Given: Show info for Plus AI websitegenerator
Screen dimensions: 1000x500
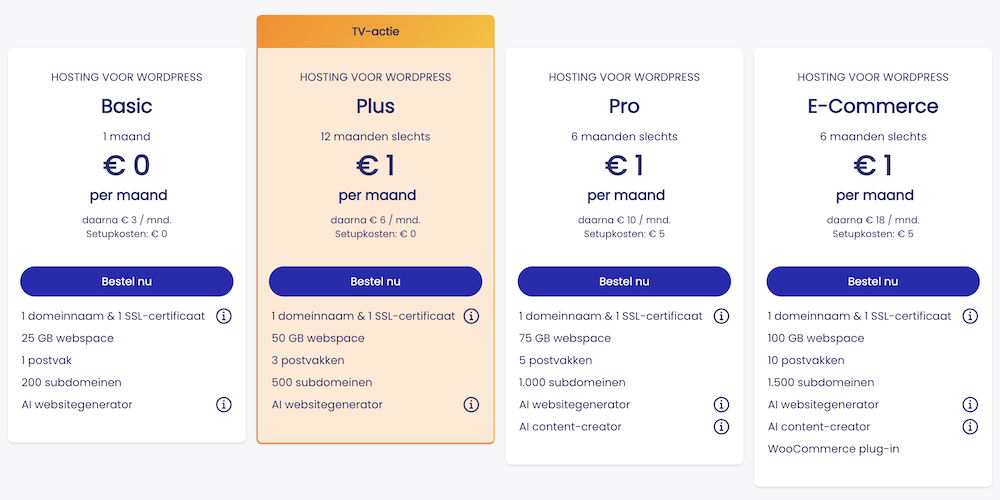Looking at the screenshot, I should 471,405.
